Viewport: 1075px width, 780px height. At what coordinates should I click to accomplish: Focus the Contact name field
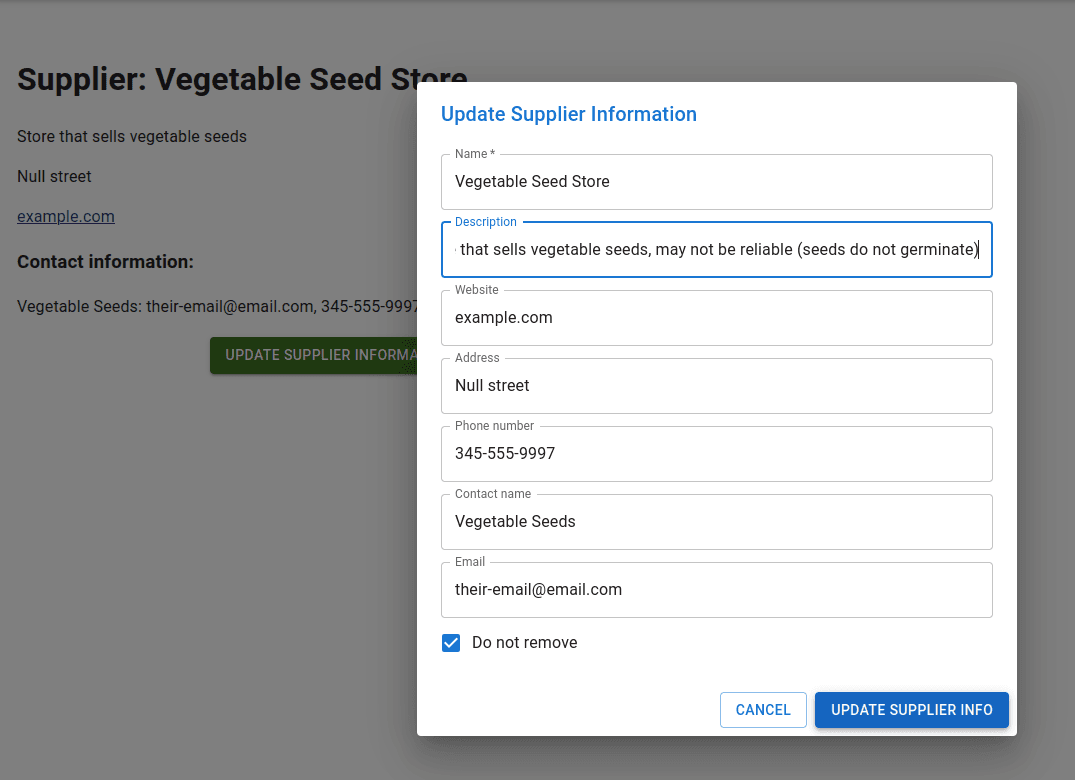pos(716,522)
